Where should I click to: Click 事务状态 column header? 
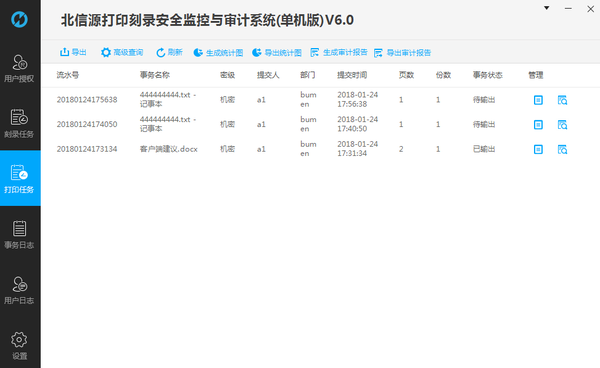488,75
